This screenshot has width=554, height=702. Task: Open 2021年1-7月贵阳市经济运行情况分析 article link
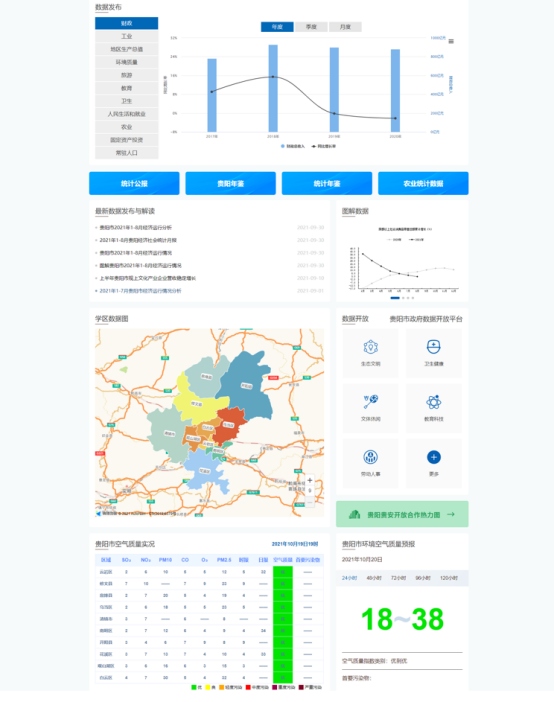click(140, 291)
